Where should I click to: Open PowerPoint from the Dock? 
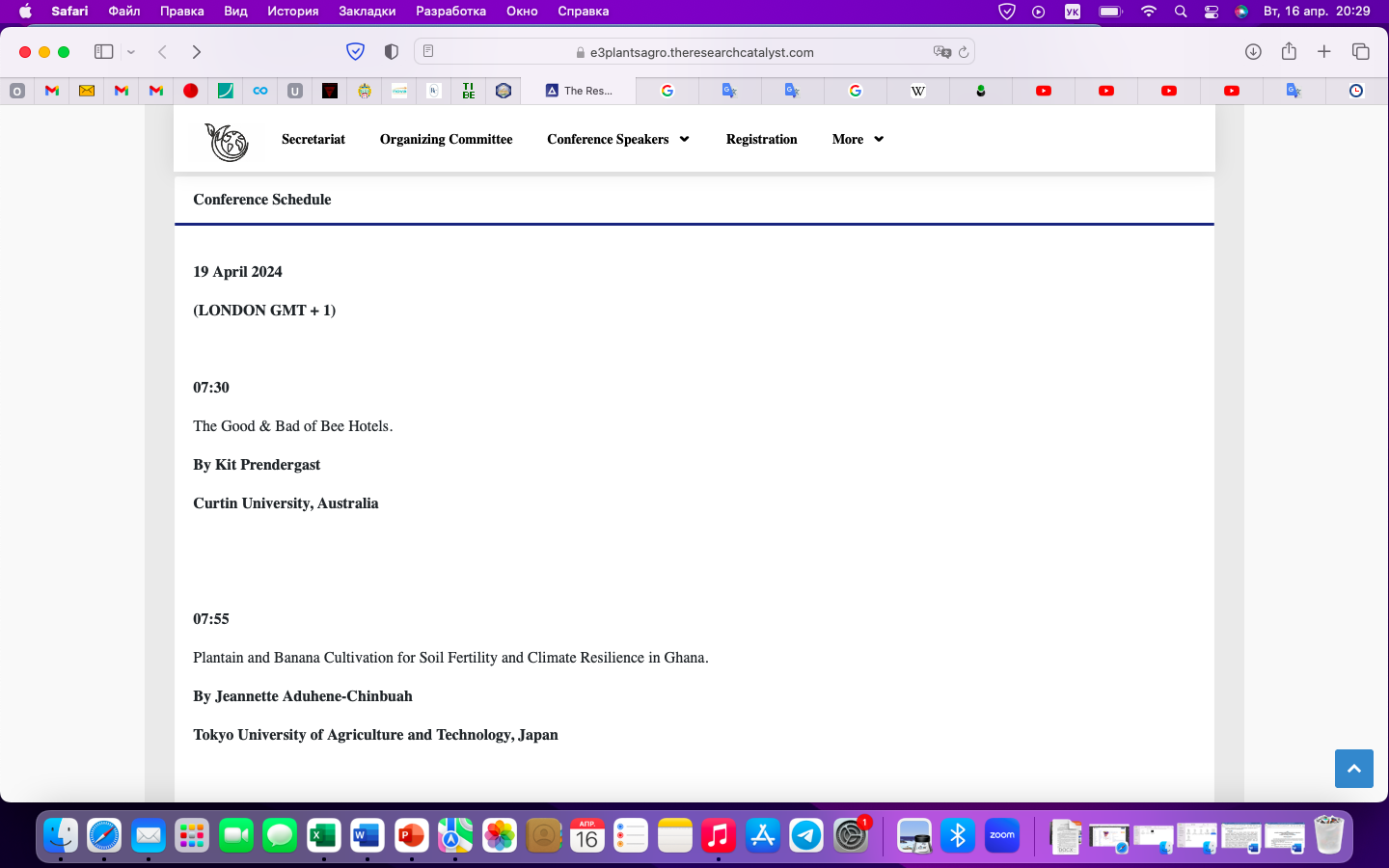pos(412,835)
